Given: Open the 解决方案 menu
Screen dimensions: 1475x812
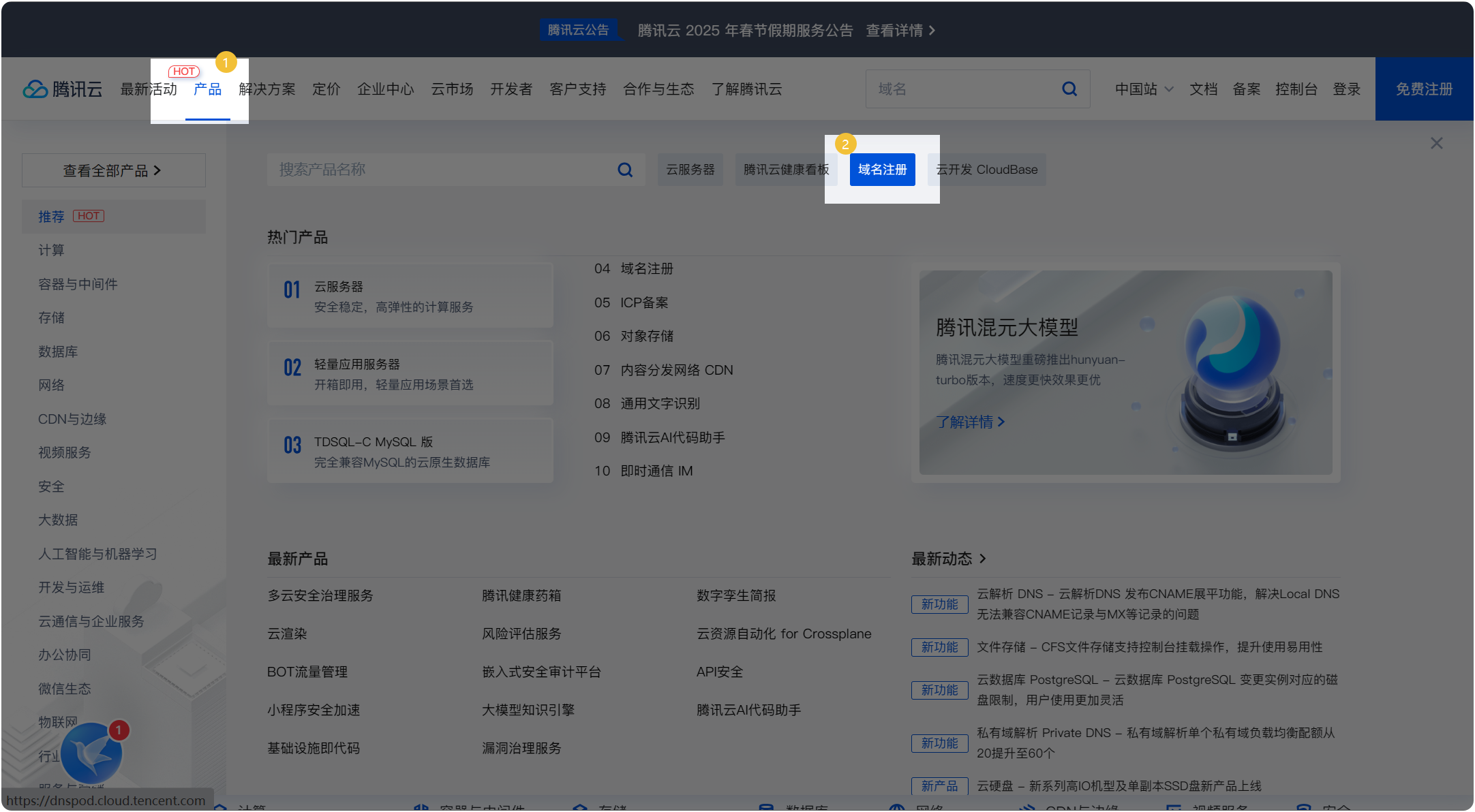Looking at the screenshot, I should click(x=267, y=89).
